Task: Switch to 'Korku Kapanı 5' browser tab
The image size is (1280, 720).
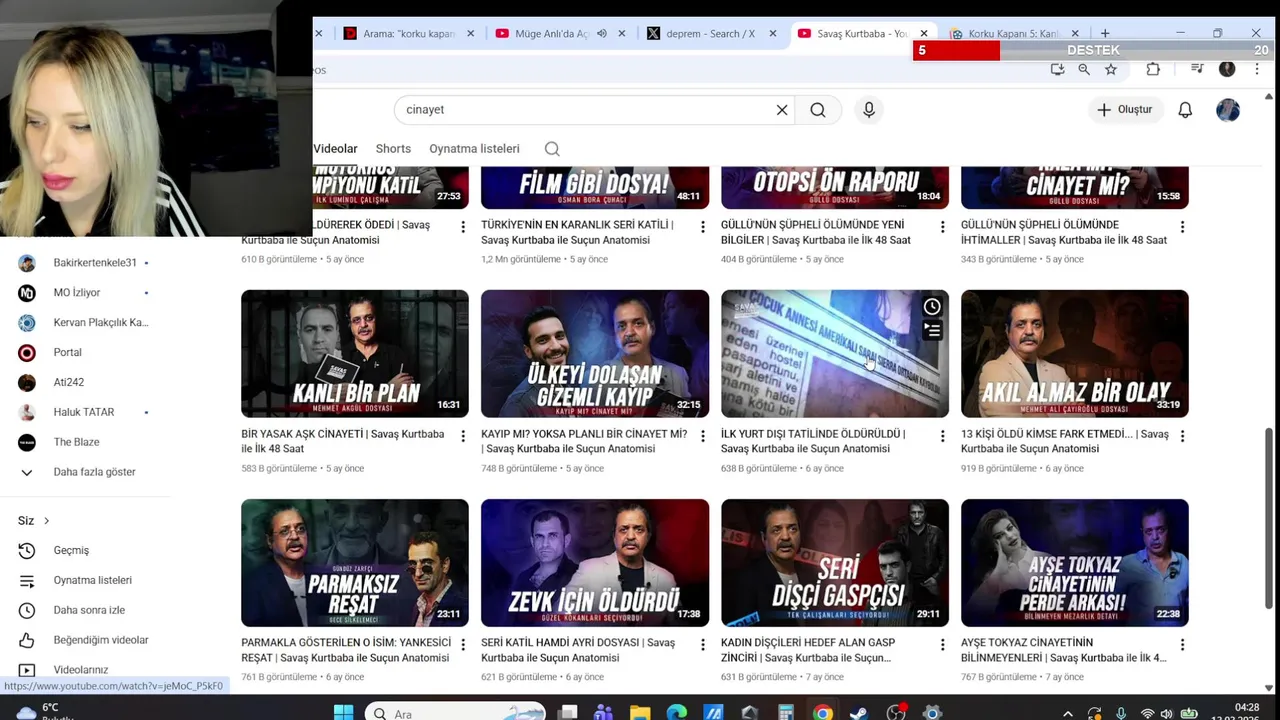Action: coord(1014,34)
